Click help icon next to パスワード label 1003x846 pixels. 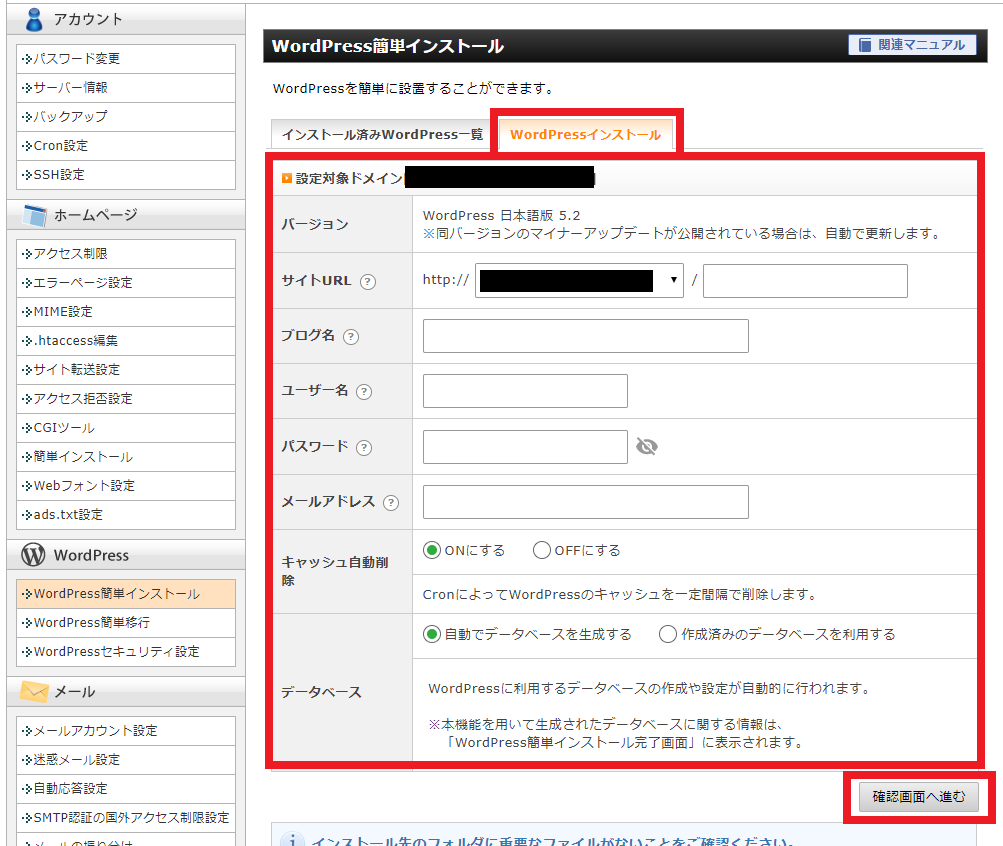pyautogui.click(x=364, y=448)
